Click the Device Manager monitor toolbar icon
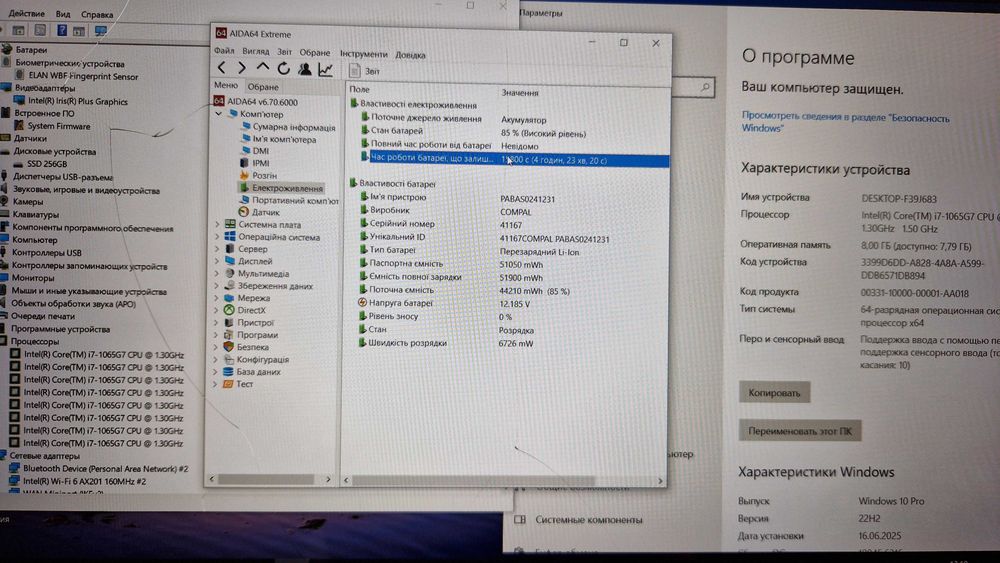The image size is (1000, 563). 101,31
